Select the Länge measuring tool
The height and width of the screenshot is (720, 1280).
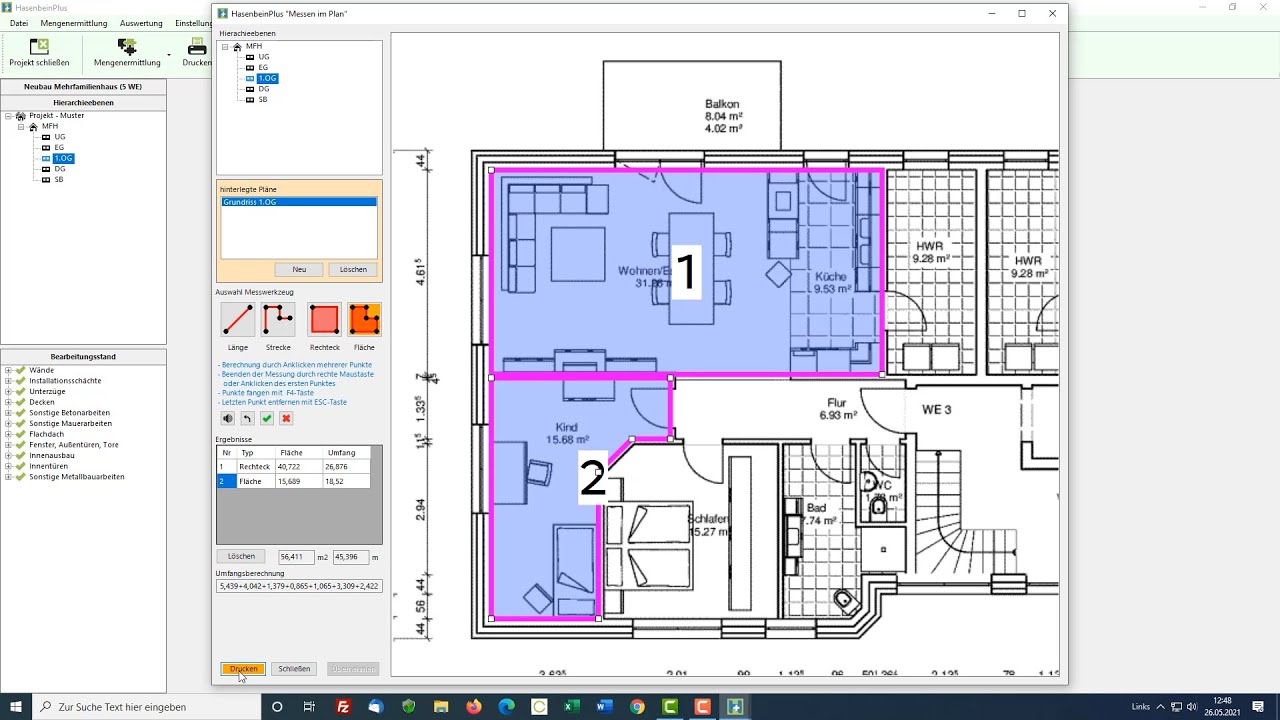tap(238, 320)
